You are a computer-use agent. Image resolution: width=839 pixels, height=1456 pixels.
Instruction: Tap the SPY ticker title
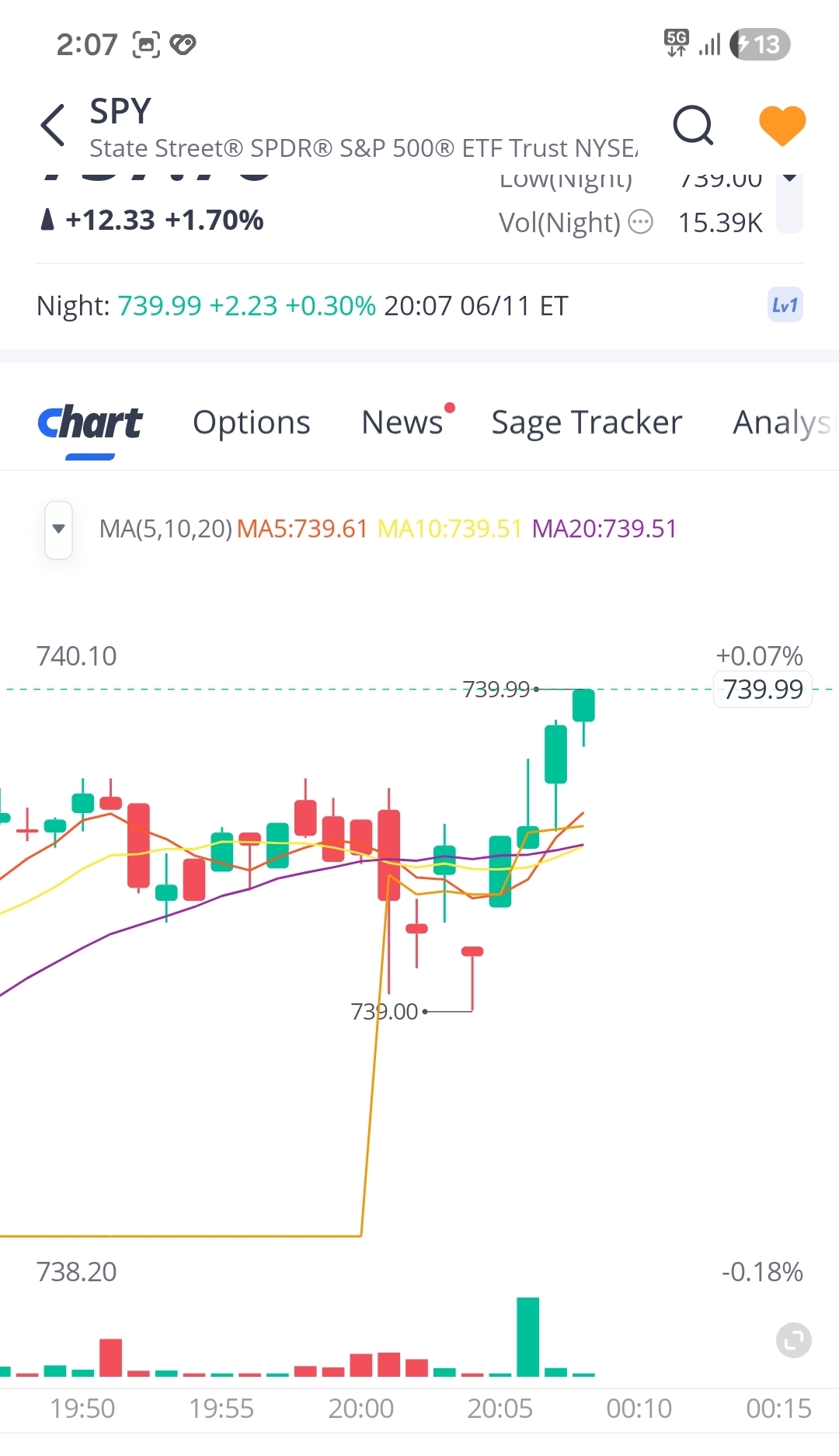[x=120, y=112]
